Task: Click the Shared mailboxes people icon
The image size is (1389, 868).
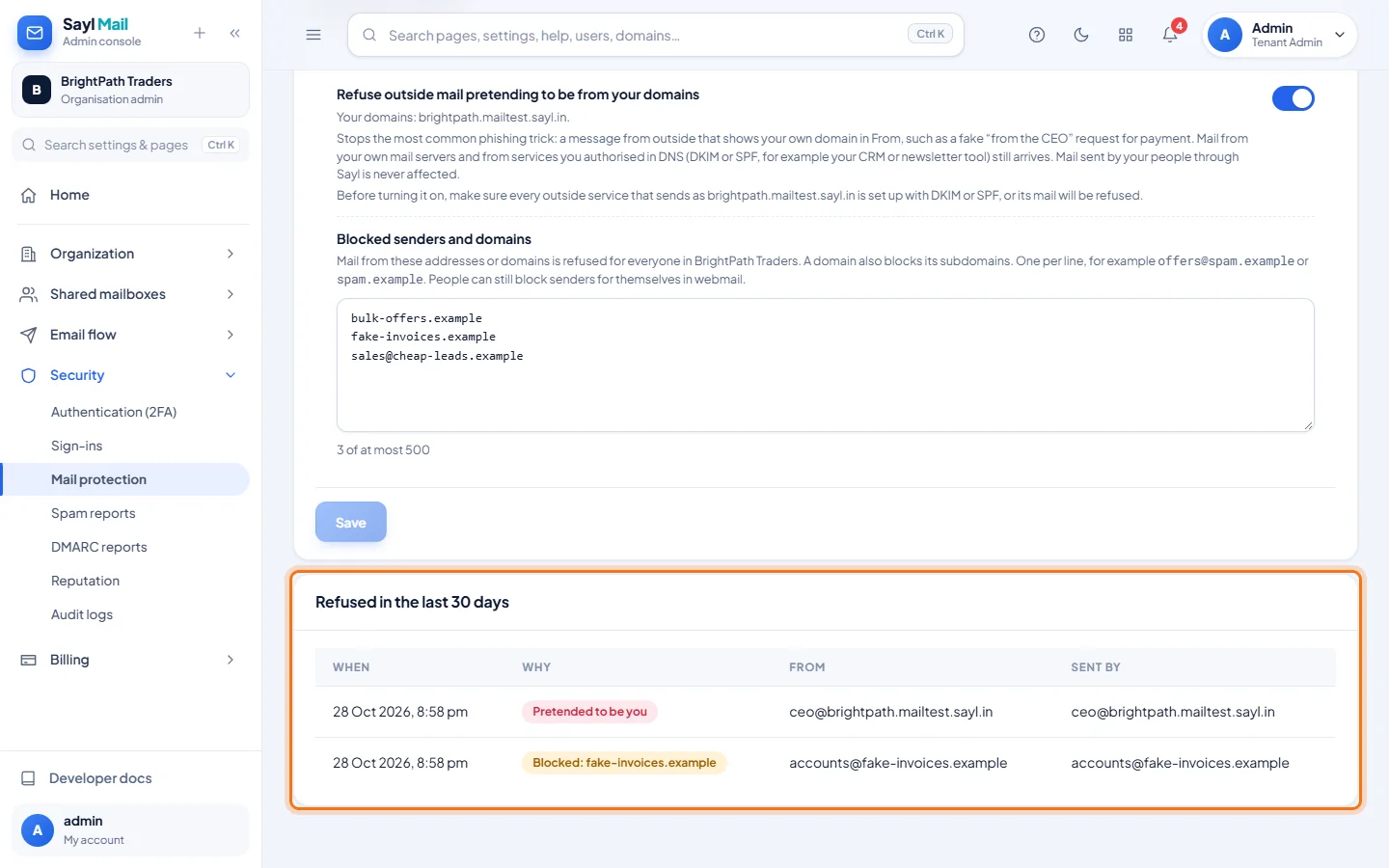Action: click(x=29, y=294)
